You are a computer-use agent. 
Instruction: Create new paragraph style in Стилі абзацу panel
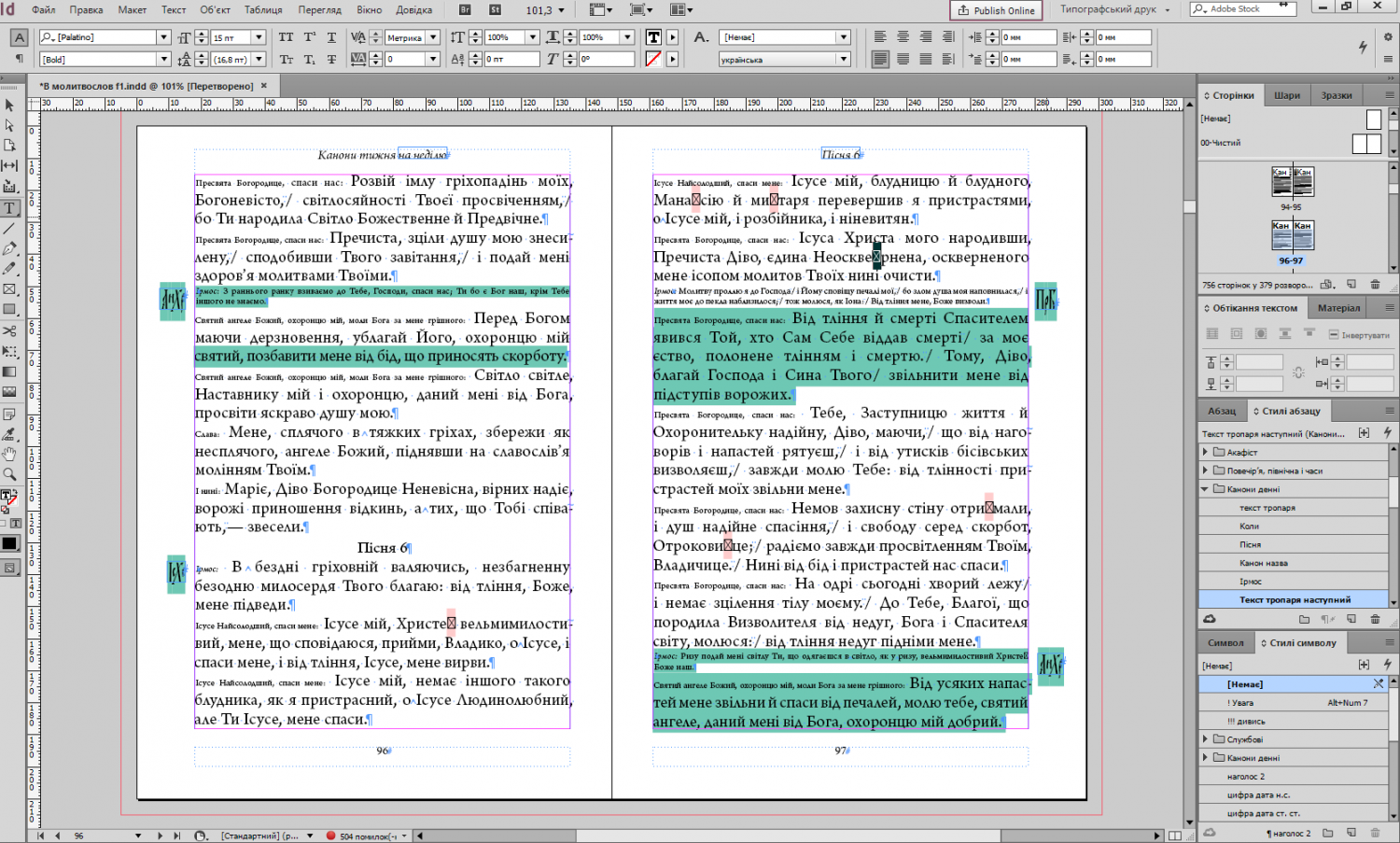pyautogui.click(x=1351, y=619)
